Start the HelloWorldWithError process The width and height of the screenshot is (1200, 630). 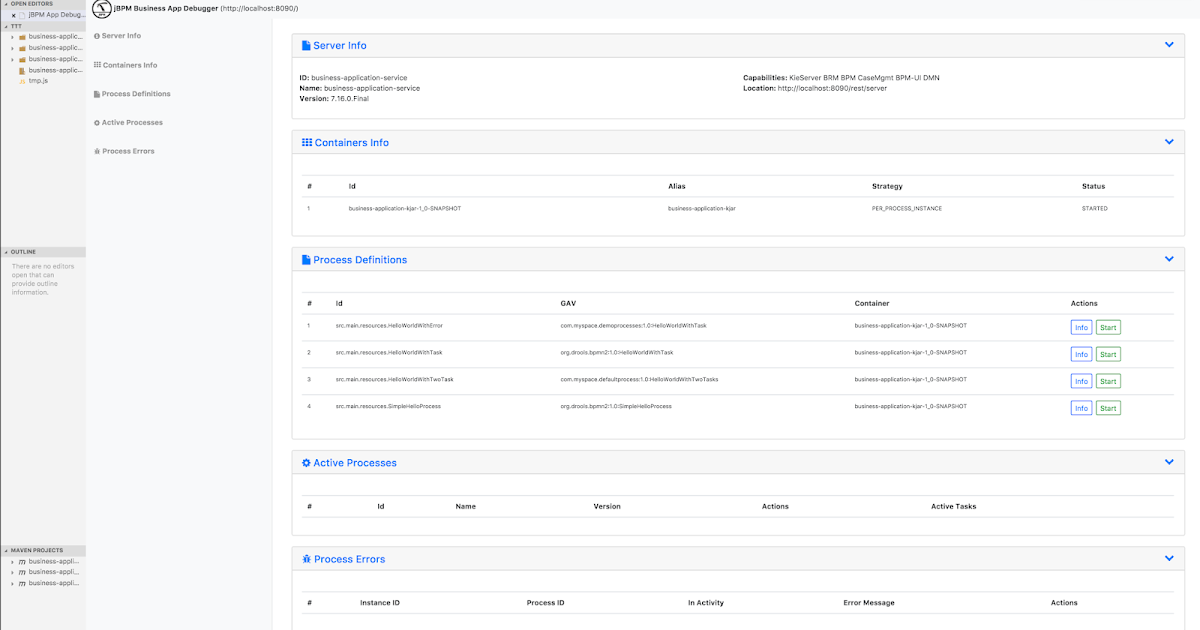point(1108,327)
